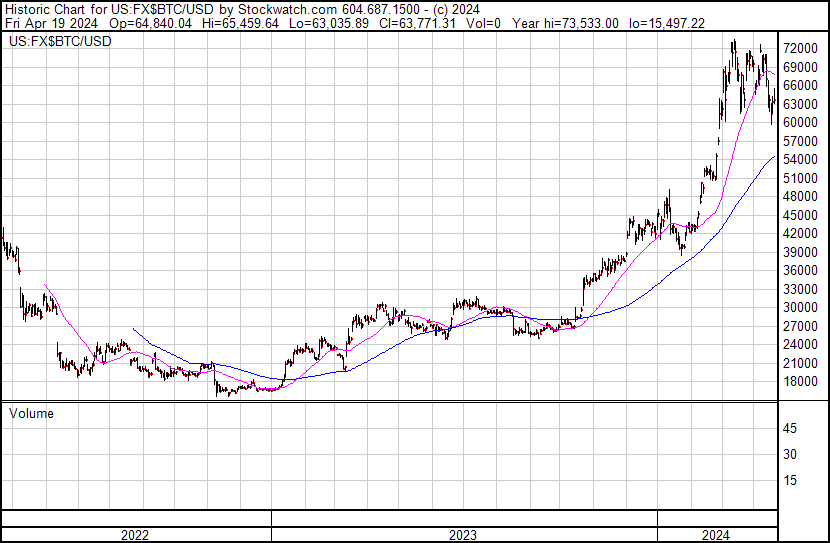Click the 30000 price axis label
830x543 pixels.
tap(801, 307)
